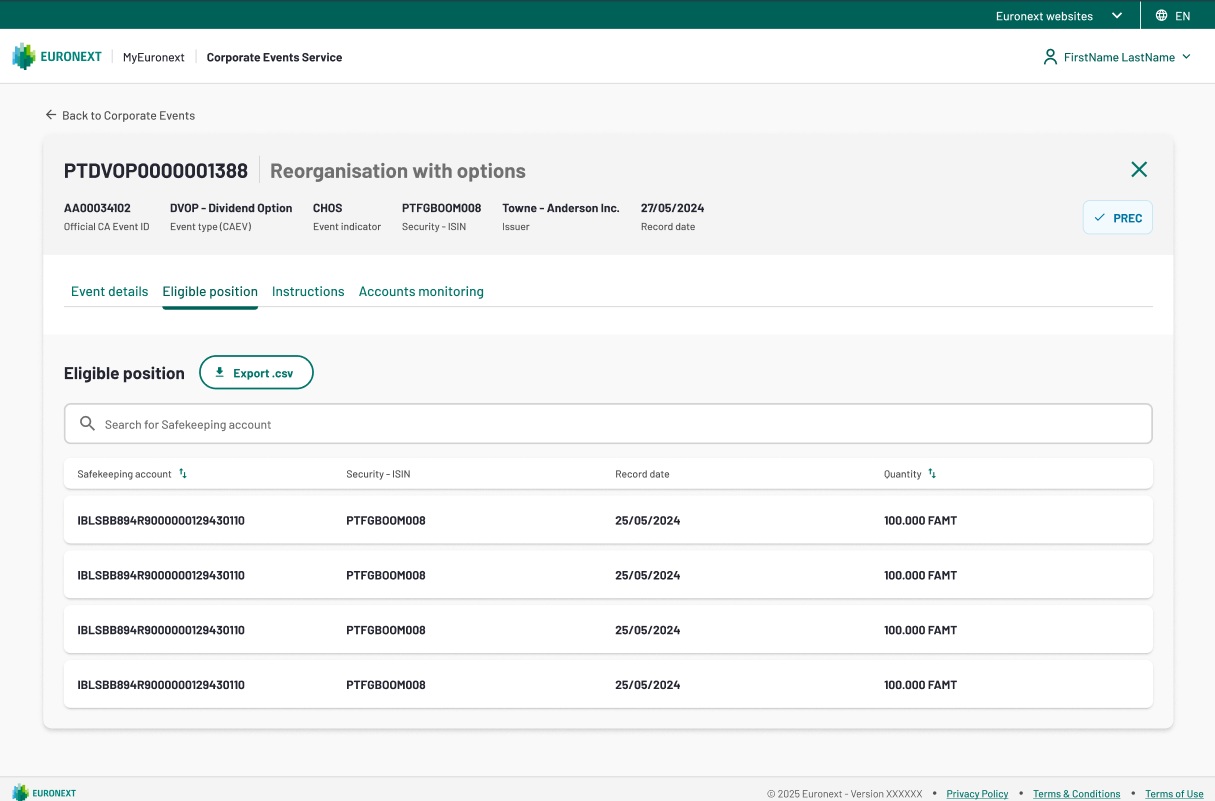Click the AA00034102 official CA event ID

click(97, 208)
